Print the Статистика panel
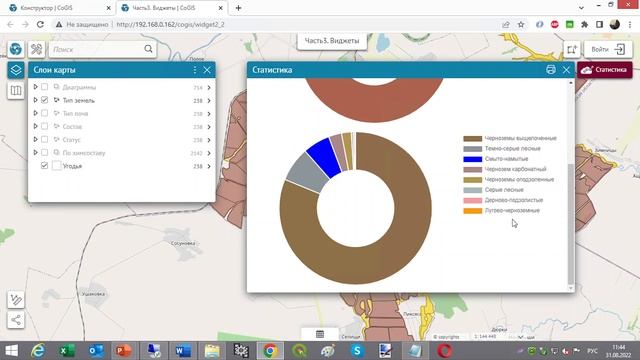Image resolution: width=640 pixels, height=360 pixels. (x=551, y=69)
